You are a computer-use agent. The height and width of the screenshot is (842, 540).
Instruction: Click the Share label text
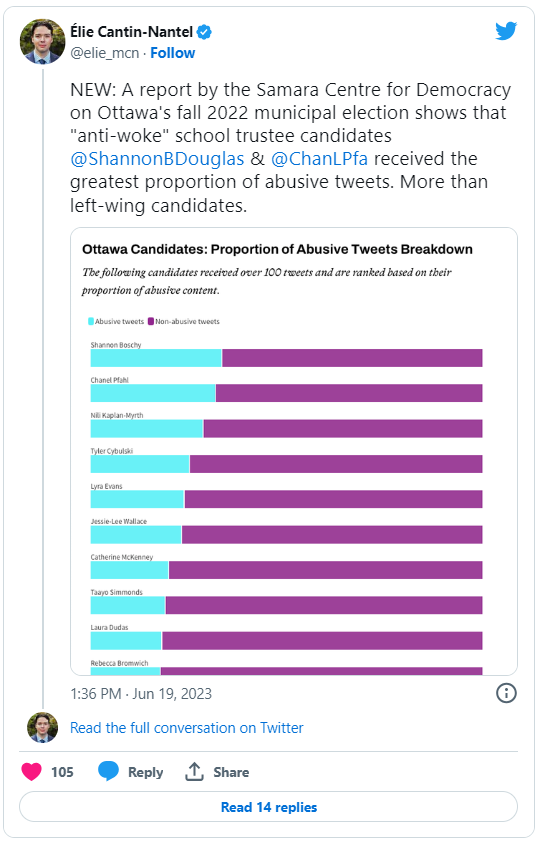pos(231,772)
